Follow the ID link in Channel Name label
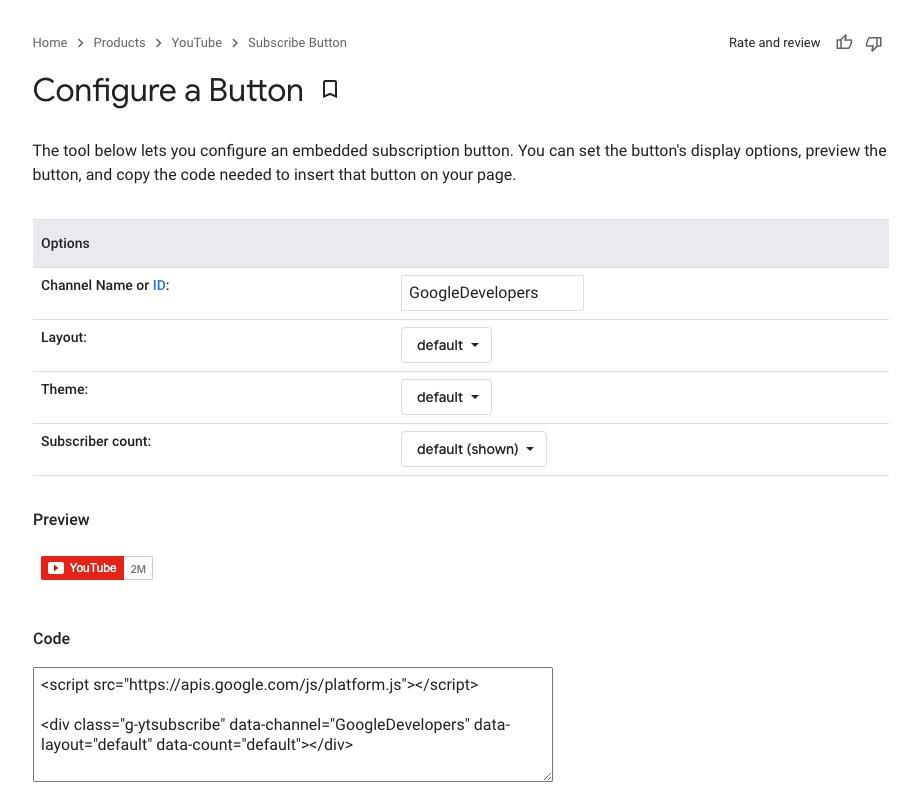This screenshot has width=919, height=805. [x=159, y=286]
